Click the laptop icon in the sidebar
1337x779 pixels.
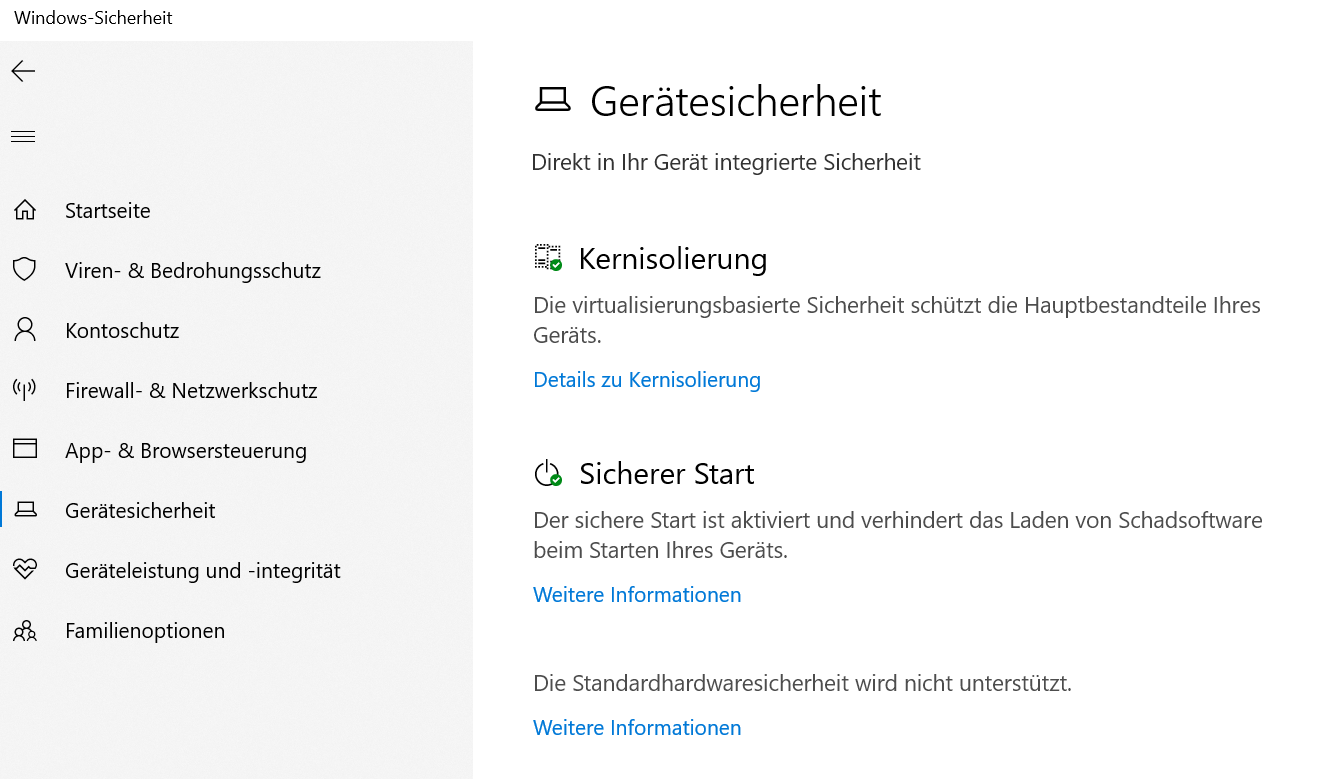[25, 510]
